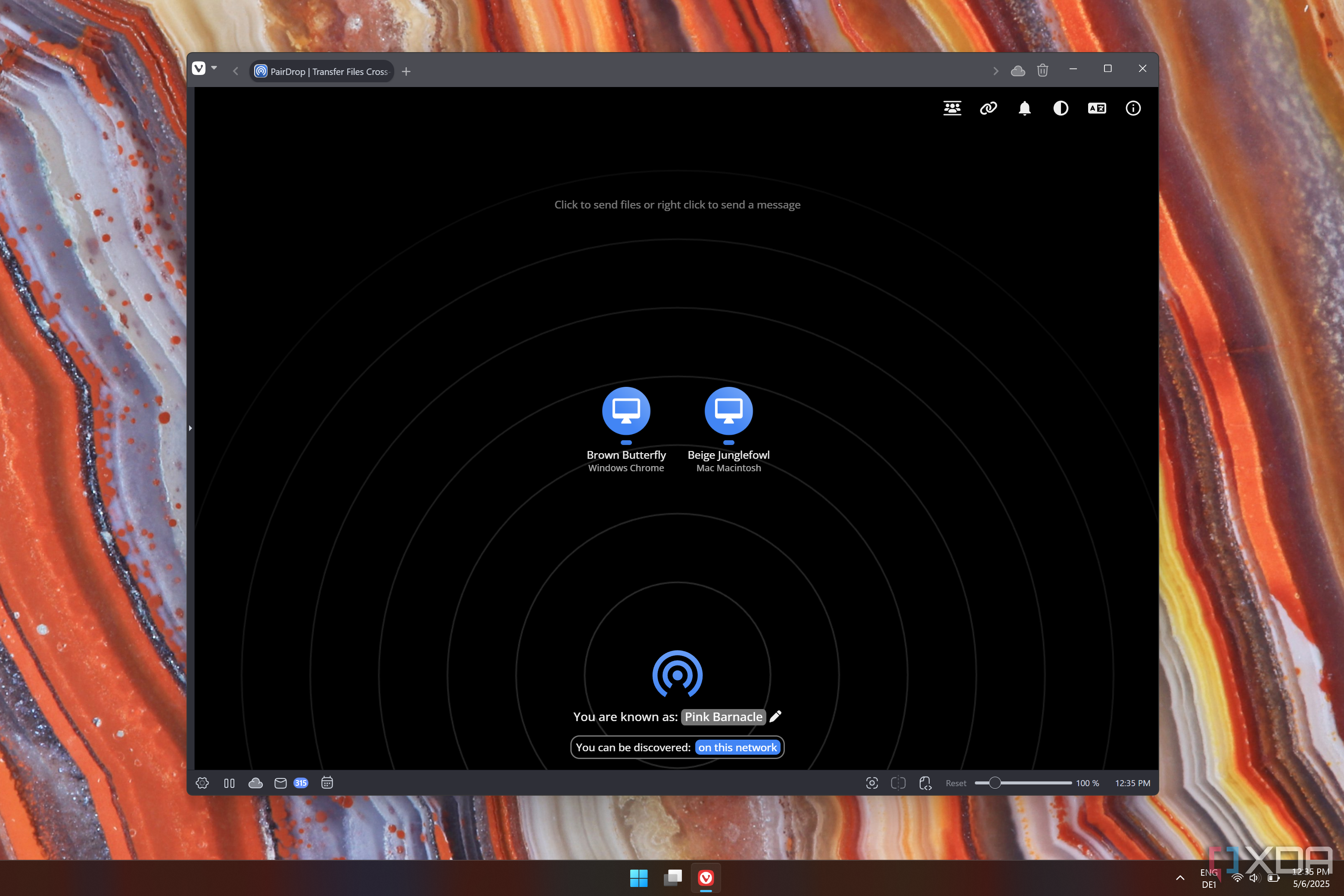This screenshot has width=1344, height=896.
Task: Expand the side panel toggle arrow
Action: pos(190,427)
